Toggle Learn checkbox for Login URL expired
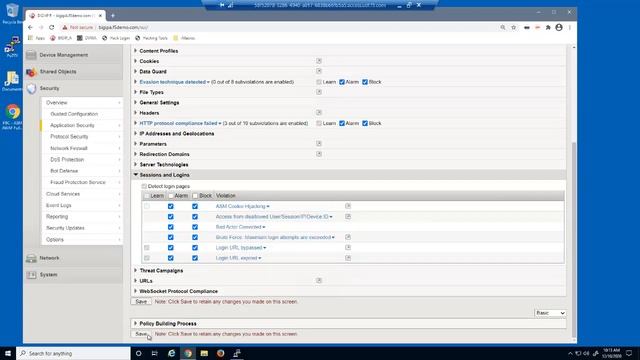 (x=147, y=258)
